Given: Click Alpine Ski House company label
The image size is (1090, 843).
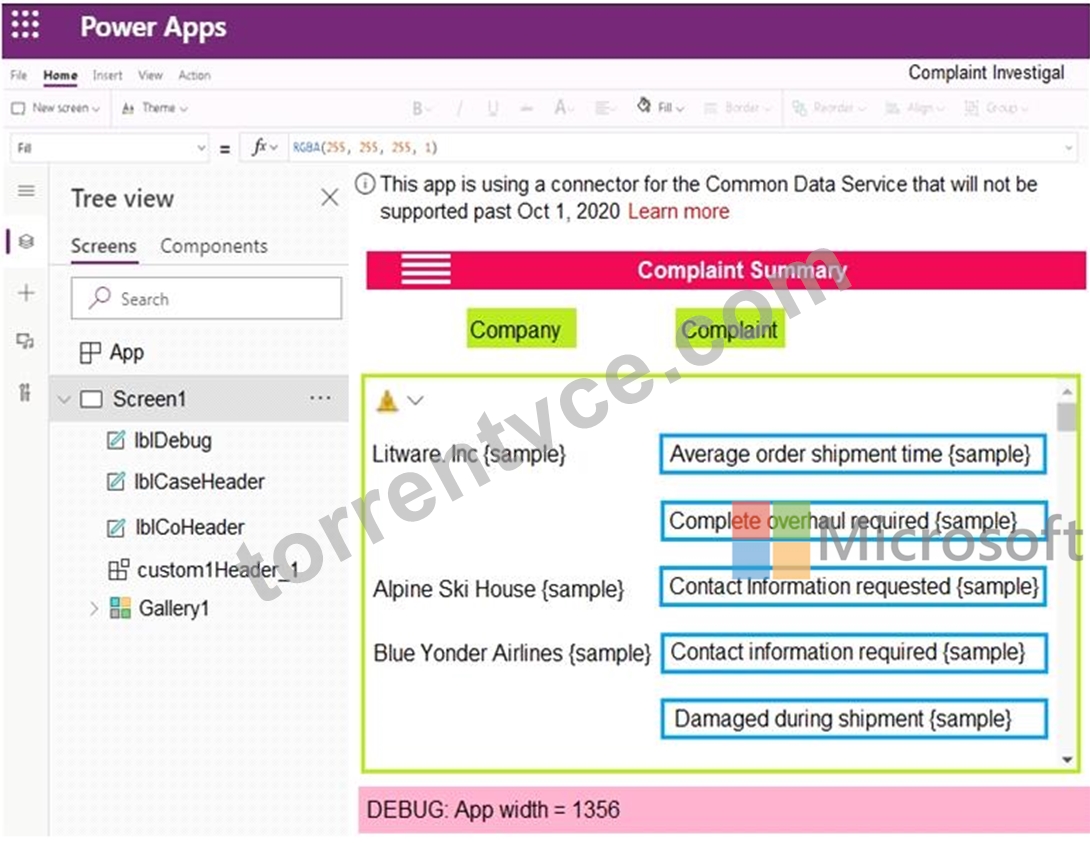Looking at the screenshot, I should click(x=498, y=589).
